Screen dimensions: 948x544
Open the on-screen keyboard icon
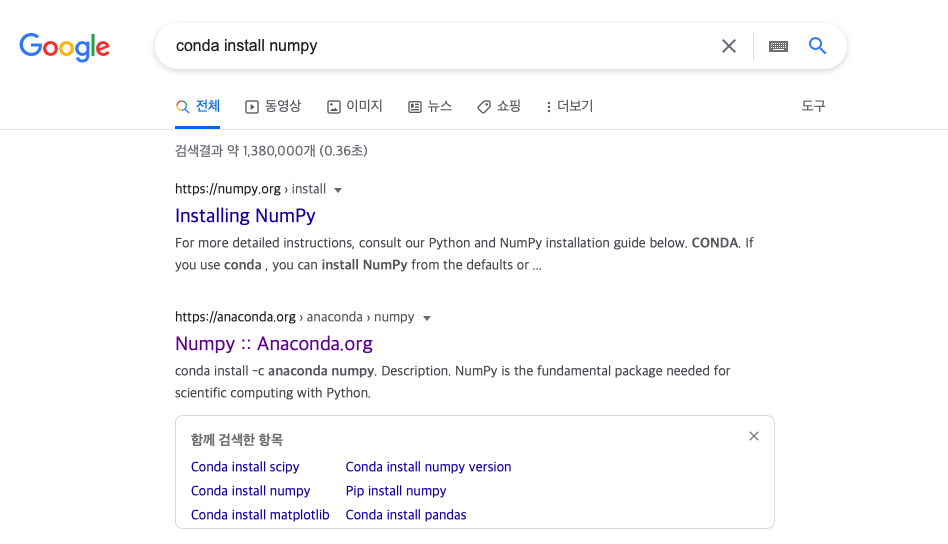[x=778, y=46]
